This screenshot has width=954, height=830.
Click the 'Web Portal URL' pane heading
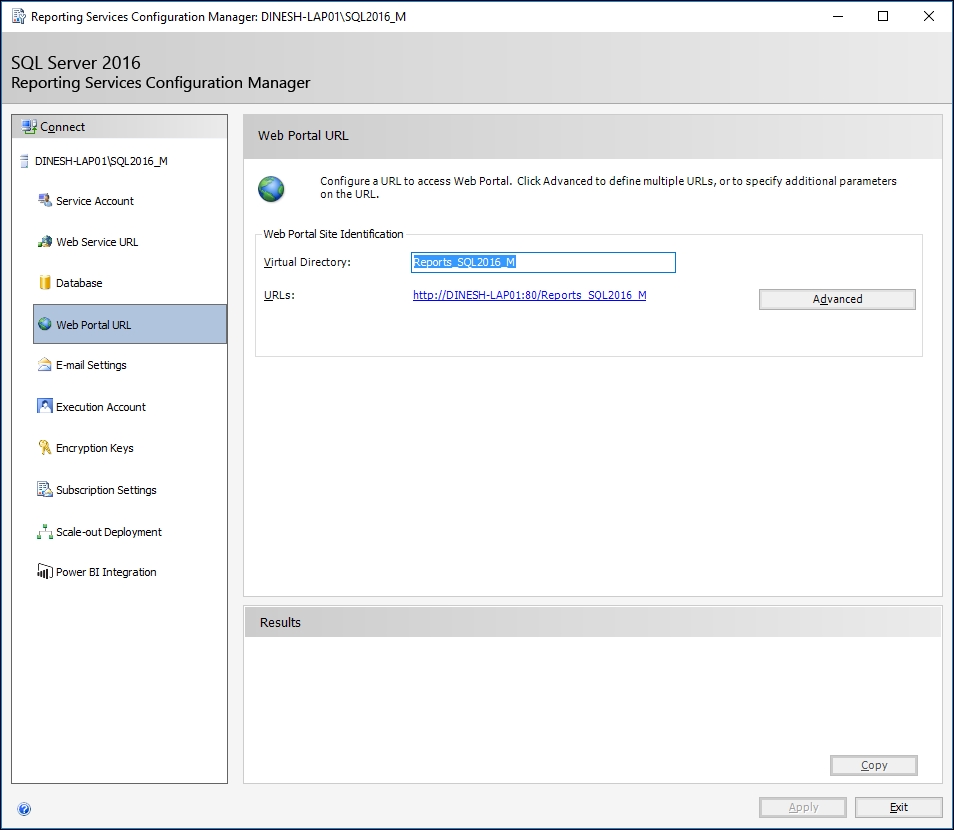[303, 136]
